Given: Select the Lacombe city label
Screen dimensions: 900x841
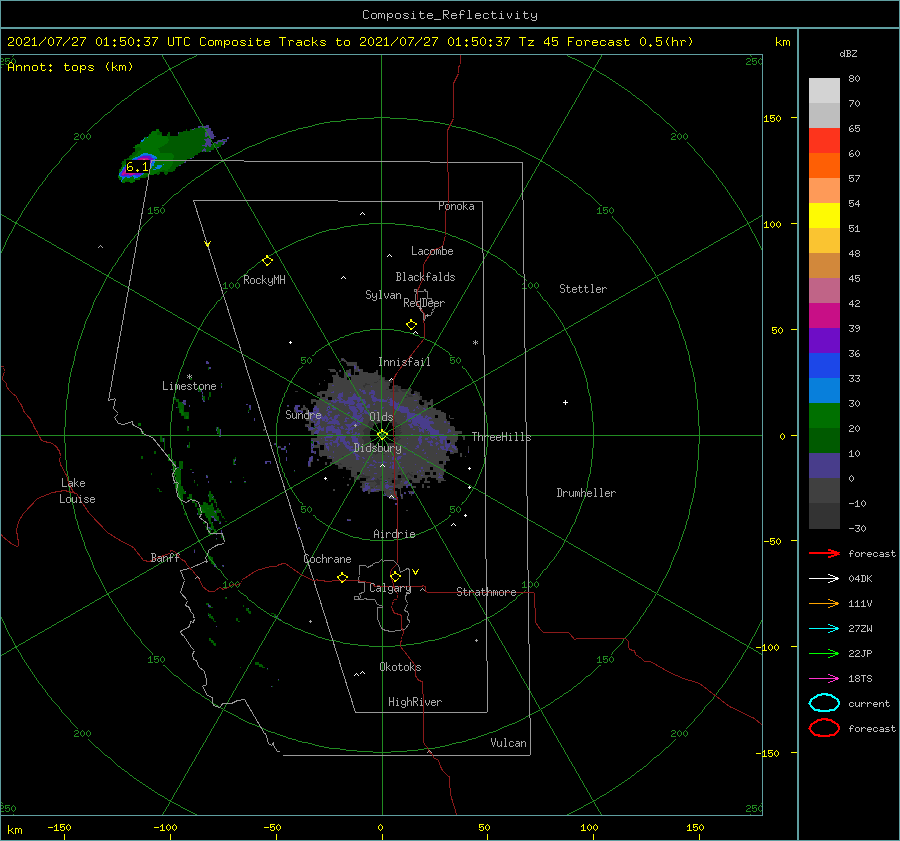Looking at the screenshot, I should (432, 251).
